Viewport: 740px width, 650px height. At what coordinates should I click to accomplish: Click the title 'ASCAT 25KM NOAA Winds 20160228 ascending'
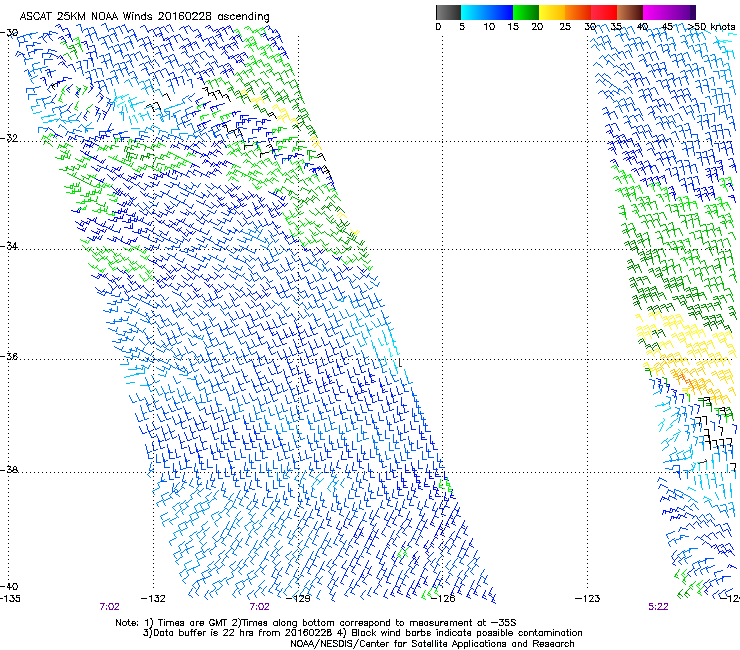(x=144, y=17)
